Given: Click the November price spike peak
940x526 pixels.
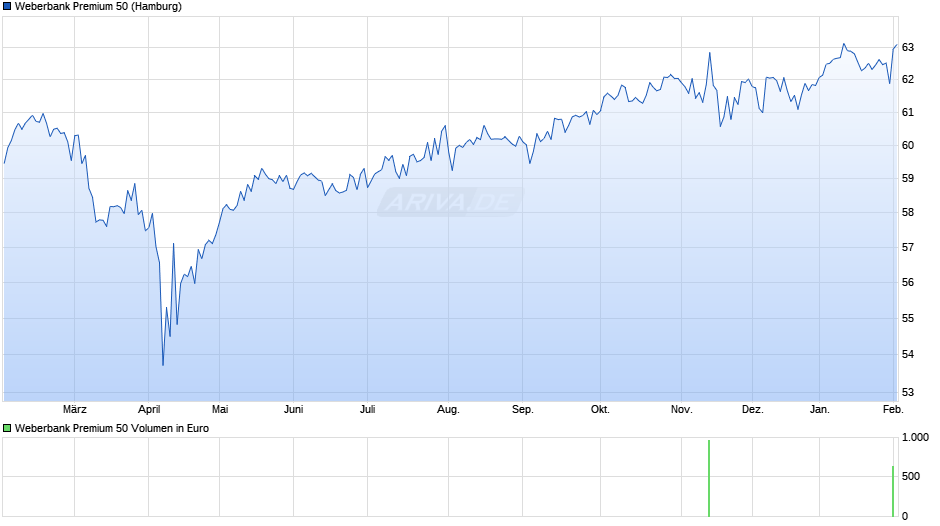Looking at the screenshot, I should click(710, 53).
